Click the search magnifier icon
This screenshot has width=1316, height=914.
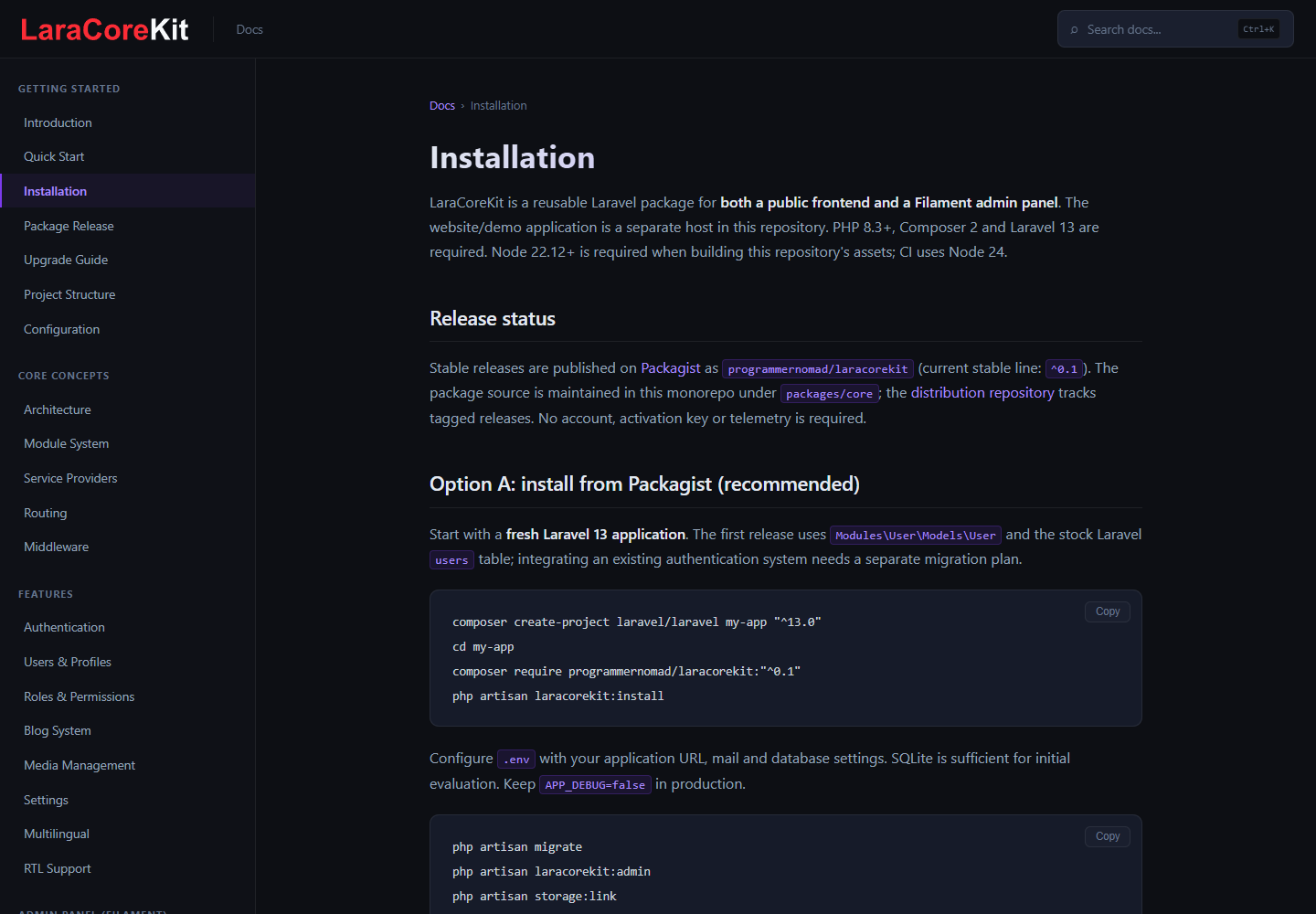(1074, 30)
